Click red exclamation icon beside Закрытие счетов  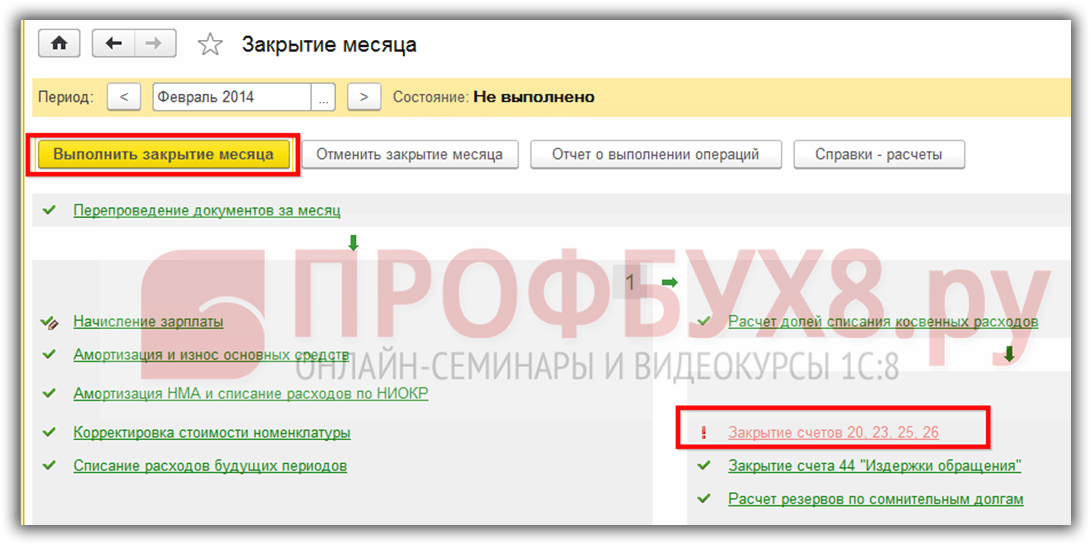coord(703,433)
